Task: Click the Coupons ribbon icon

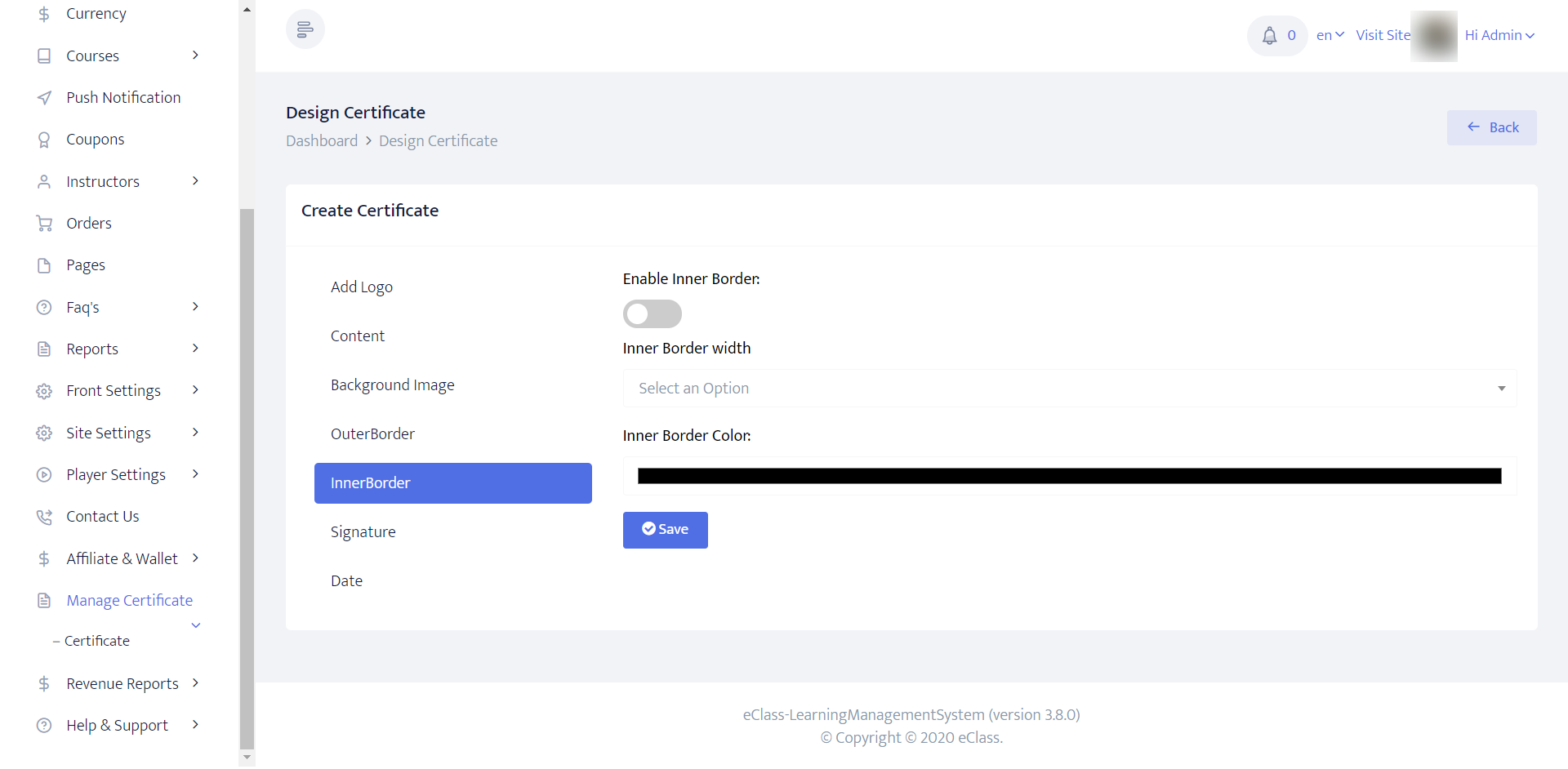Action: [x=44, y=140]
